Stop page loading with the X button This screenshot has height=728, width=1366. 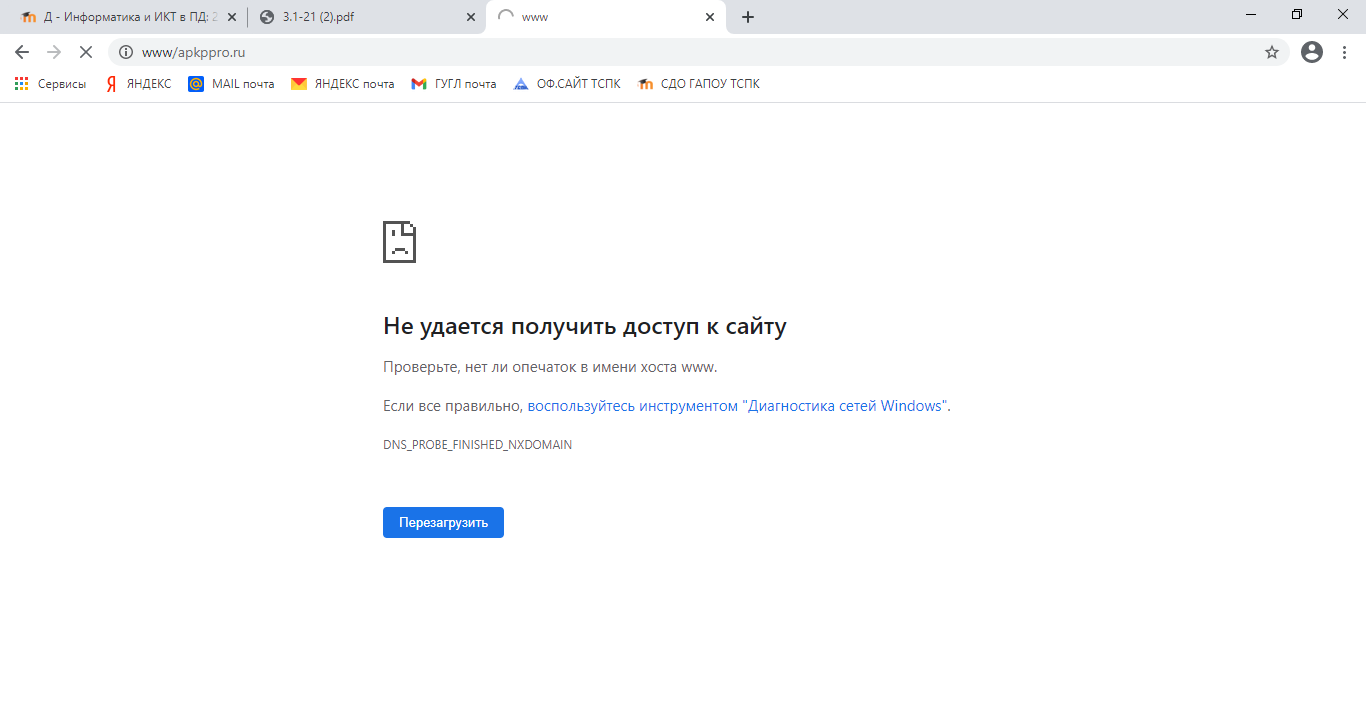(86, 52)
